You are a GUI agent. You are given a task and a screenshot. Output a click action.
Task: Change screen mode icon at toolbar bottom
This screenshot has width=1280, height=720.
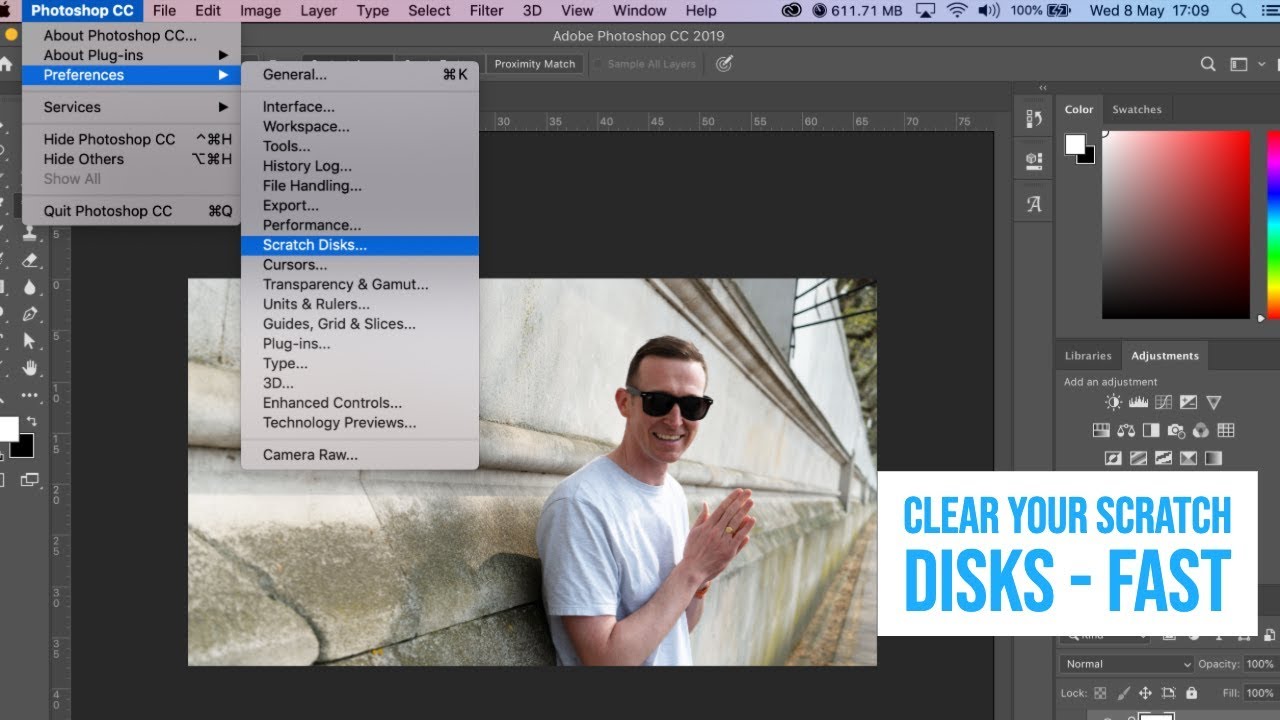coord(29,480)
